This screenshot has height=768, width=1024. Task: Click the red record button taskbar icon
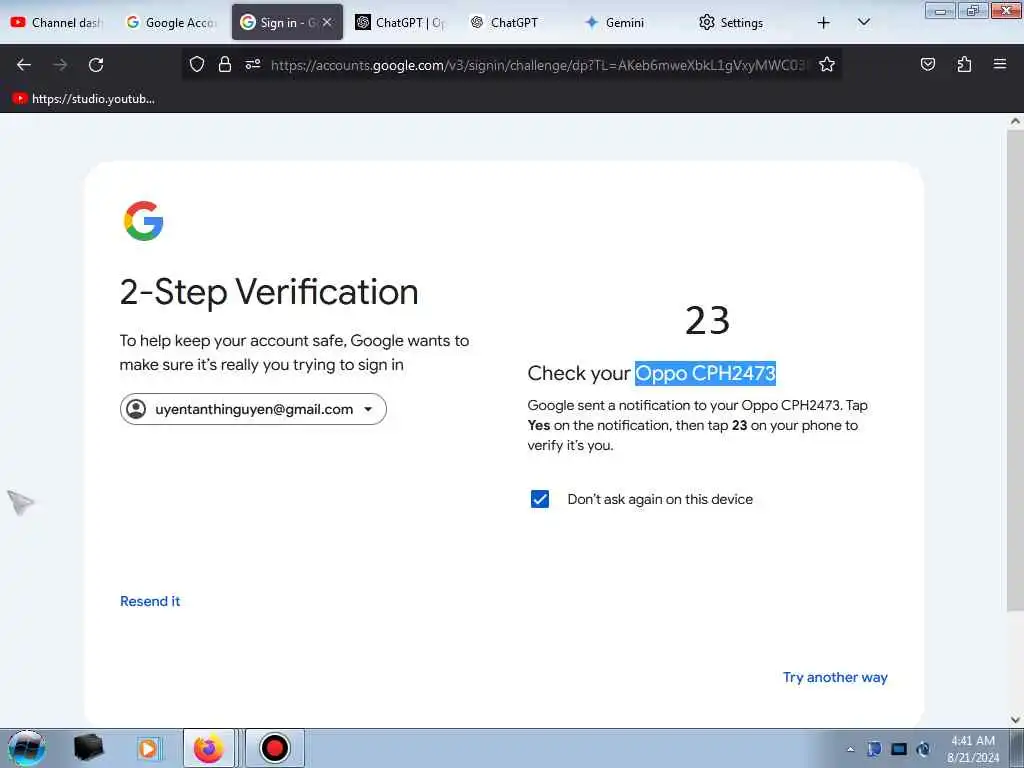[x=274, y=748]
